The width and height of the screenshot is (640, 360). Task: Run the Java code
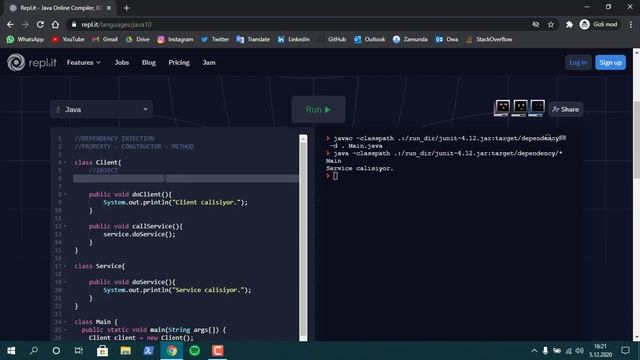[318, 109]
